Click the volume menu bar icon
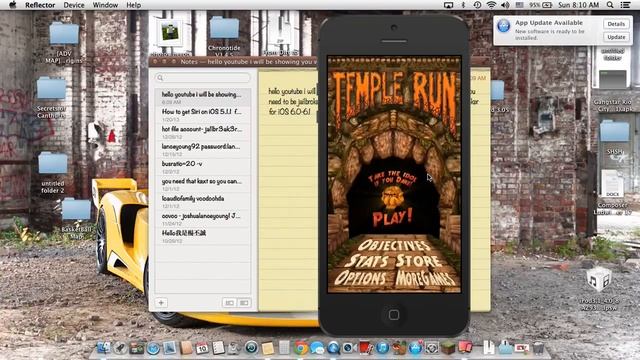The height and width of the screenshot is (360, 640). (x=505, y=5)
